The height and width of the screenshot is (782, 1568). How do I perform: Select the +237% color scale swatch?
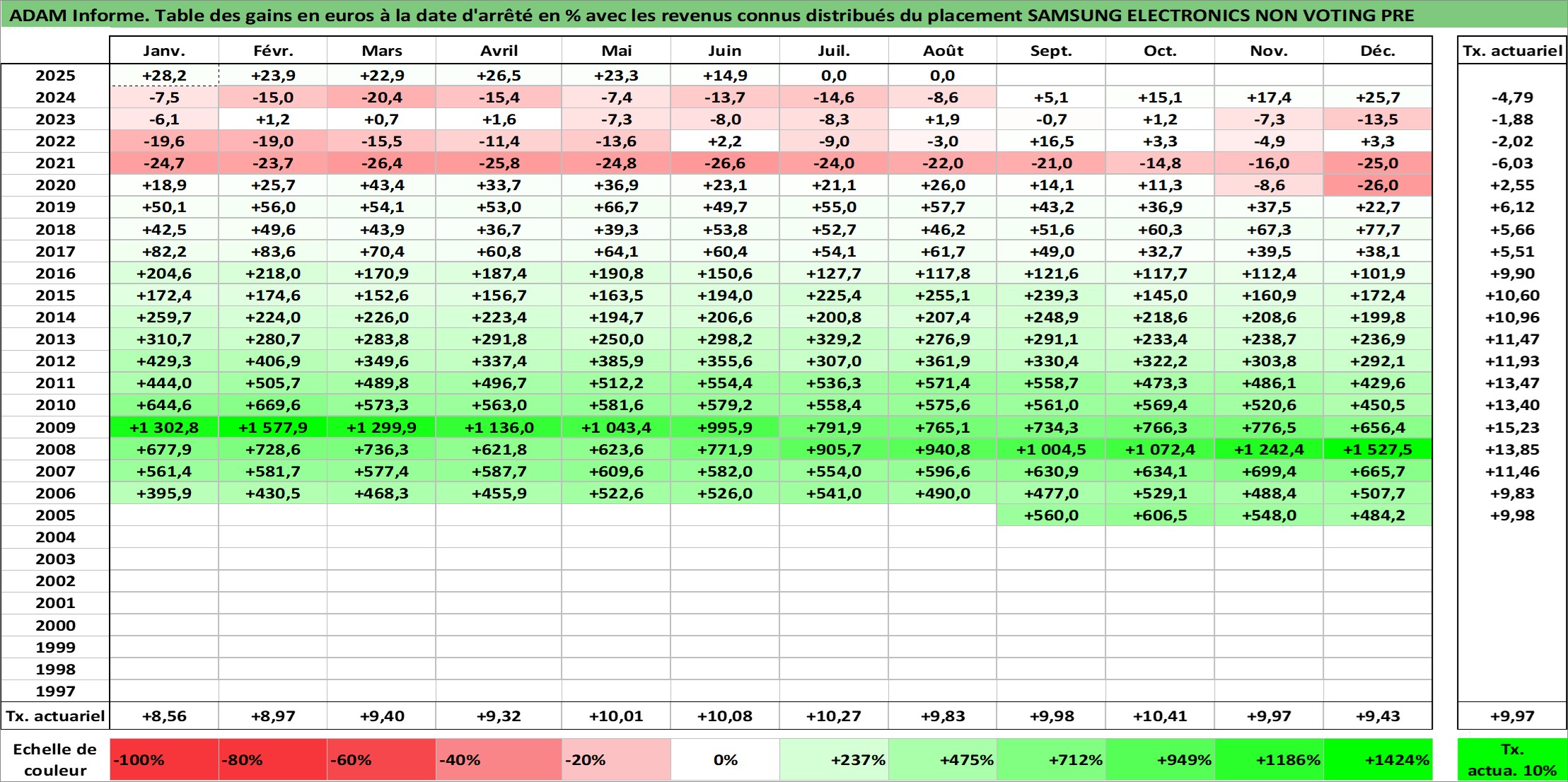[834, 760]
